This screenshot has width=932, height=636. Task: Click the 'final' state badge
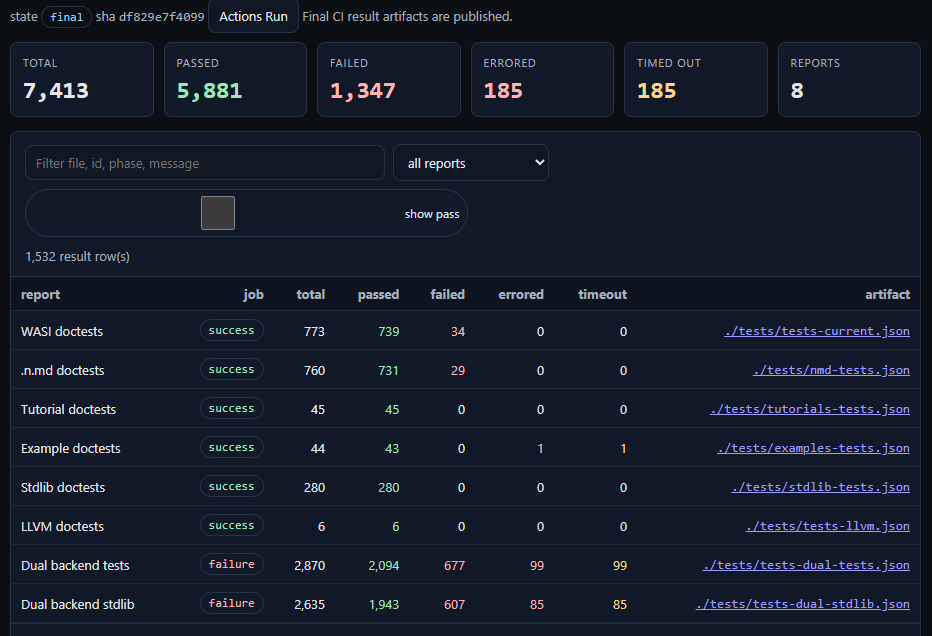click(x=66, y=17)
